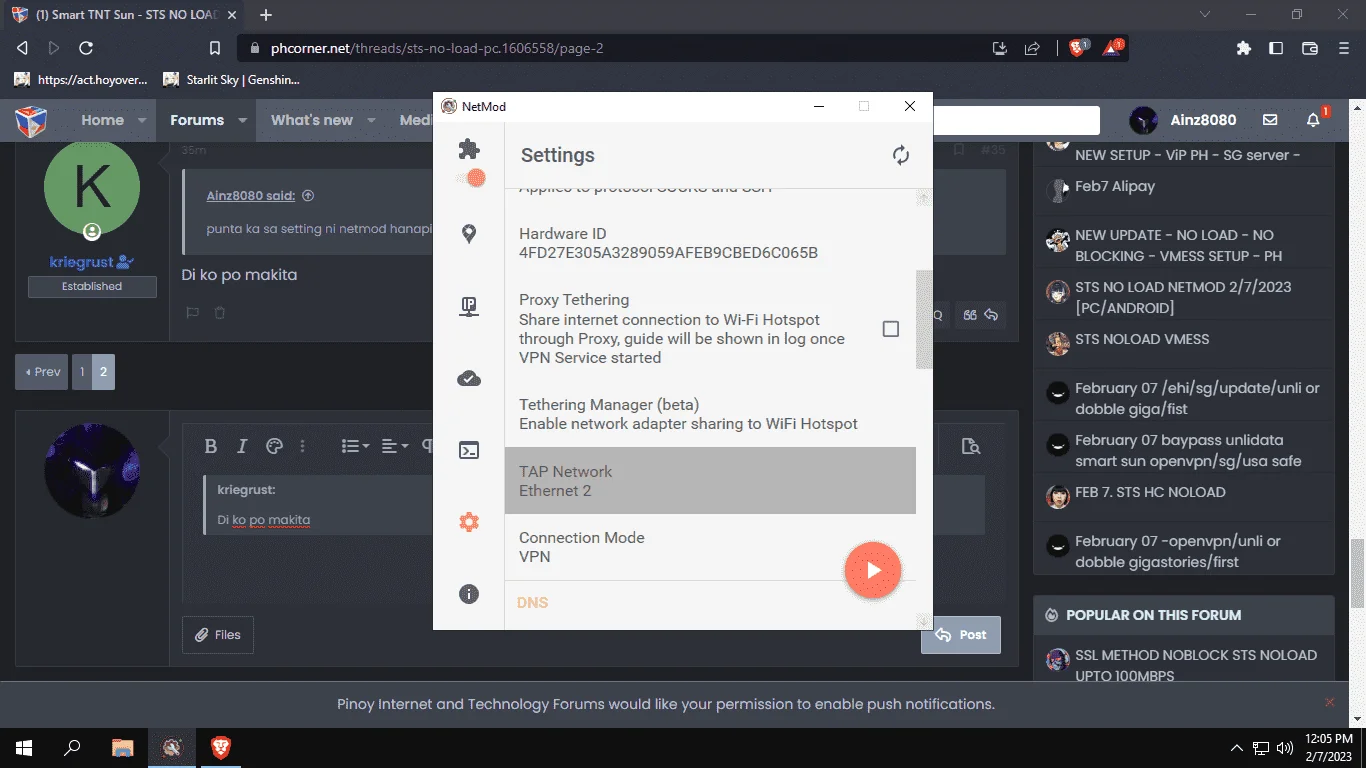The height and width of the screenshot is (768, 1366).
Task: Open the text color palette in editor
Action: pyautogui.click(x=274, y=446)
